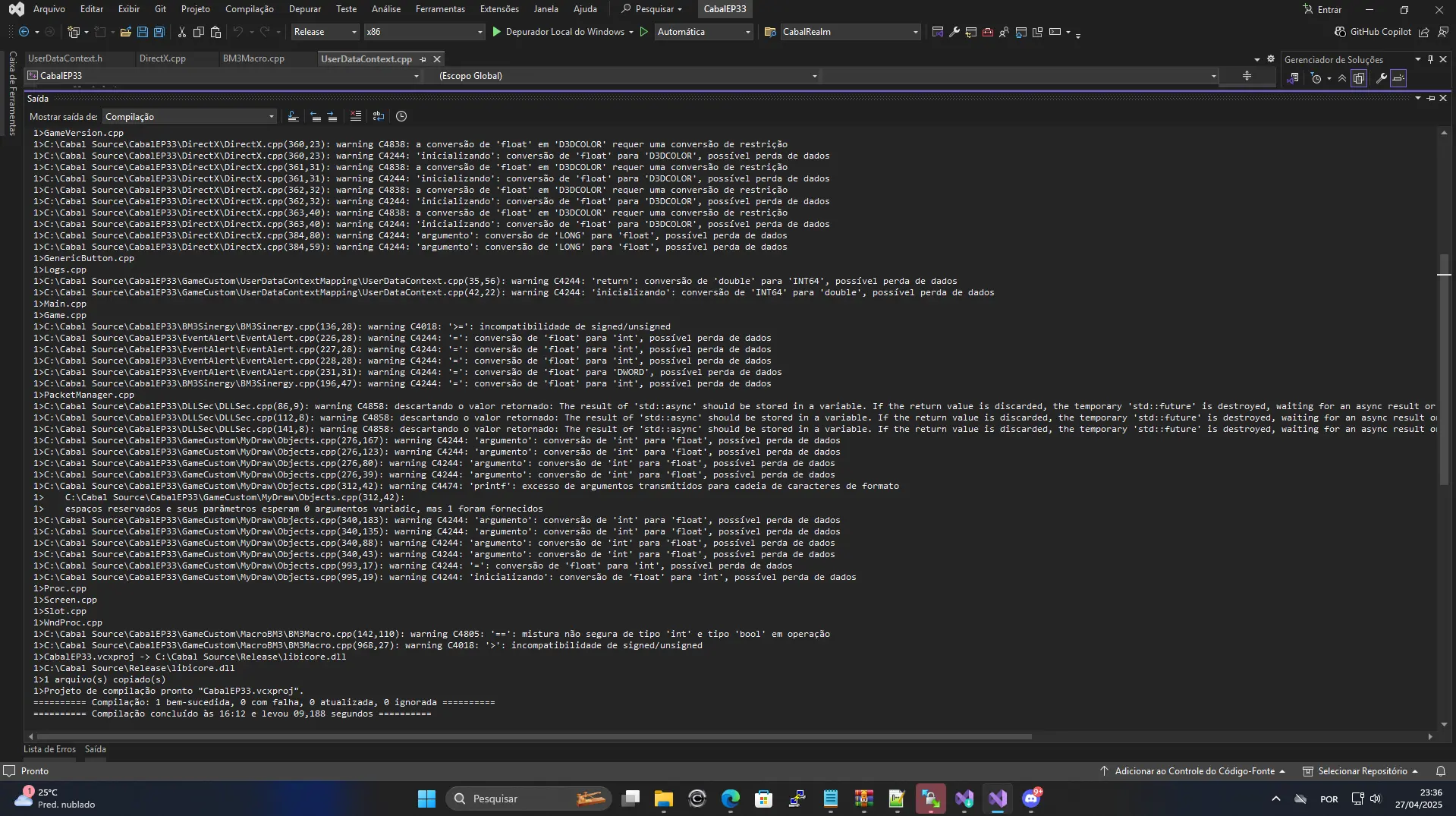Click the output horizontal scrollbar
Screen dimensions: 1456x816
[534, 736]
